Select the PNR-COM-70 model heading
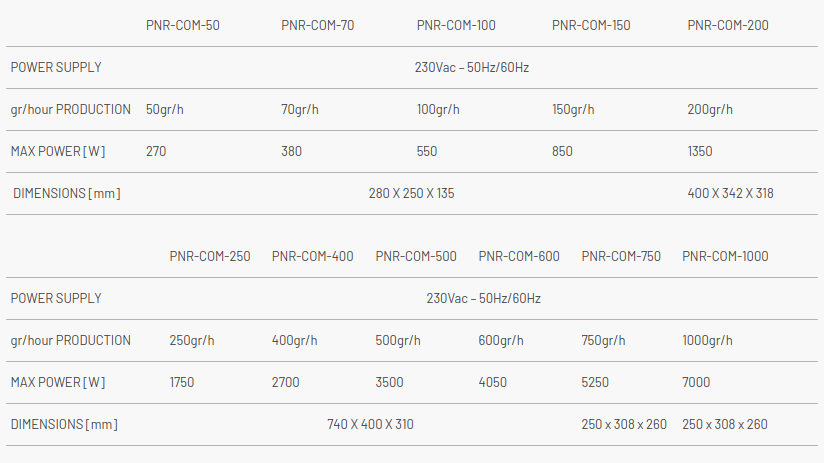This screenshot has width=824, height=463. [318, 26]
